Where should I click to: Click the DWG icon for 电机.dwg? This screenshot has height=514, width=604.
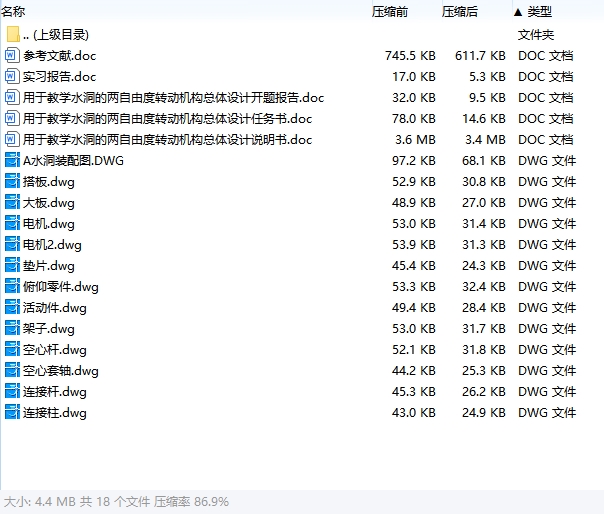pyautogui.click(x=12, y=223)
